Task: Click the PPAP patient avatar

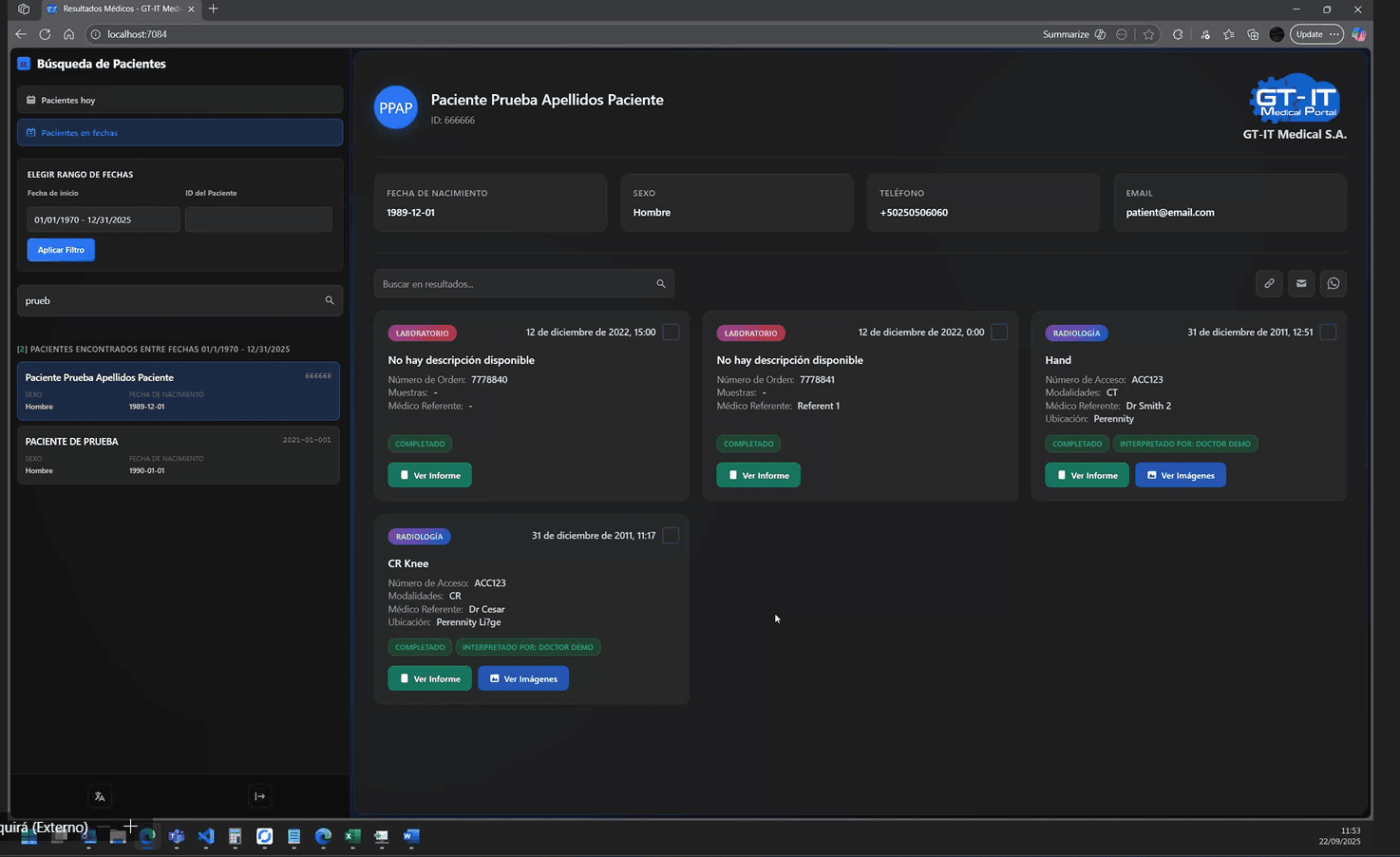Action: point(396,108)
